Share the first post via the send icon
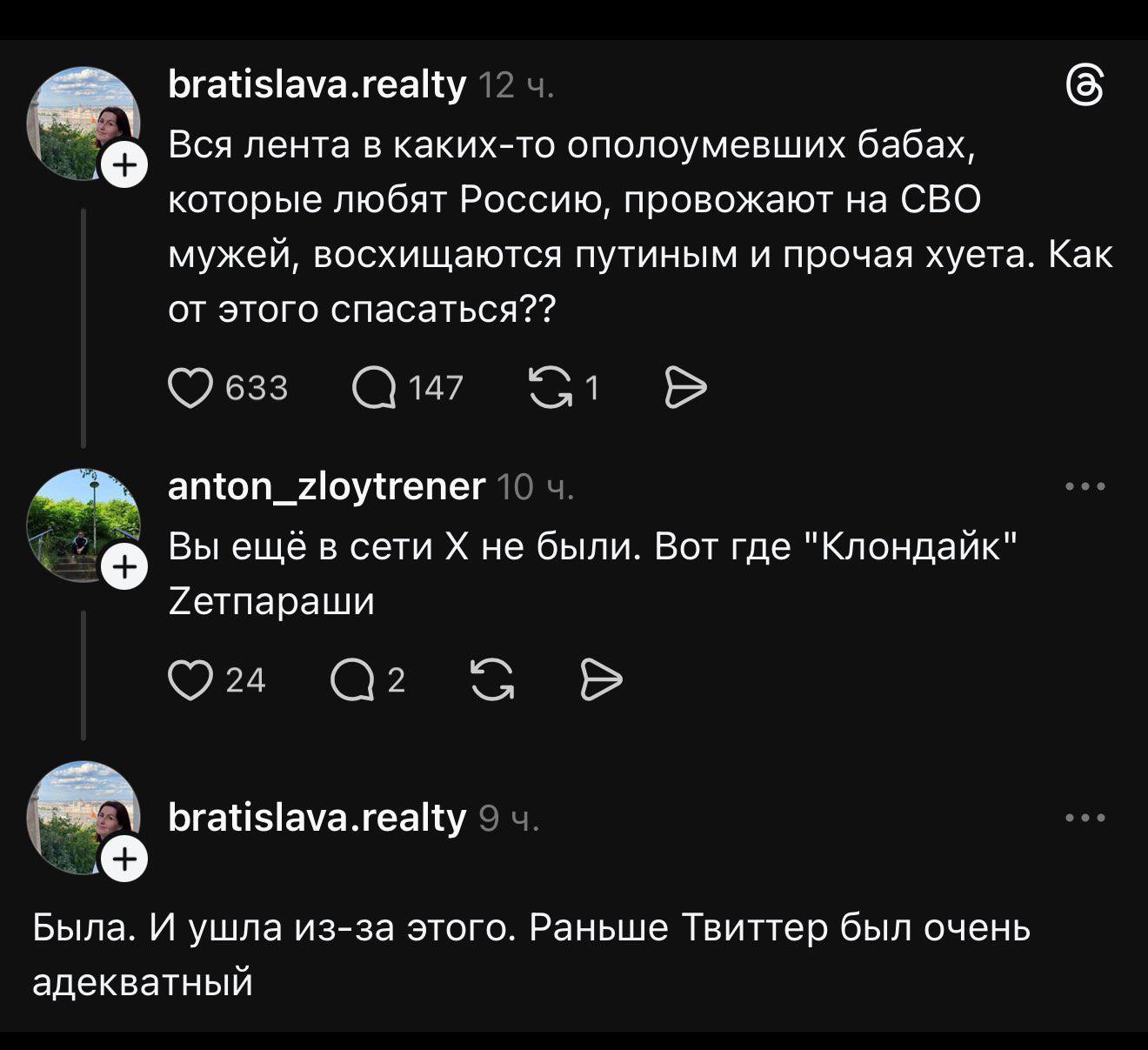Screen dimensions: 1148x1050 pyautogui.click(x=684, y=389)
